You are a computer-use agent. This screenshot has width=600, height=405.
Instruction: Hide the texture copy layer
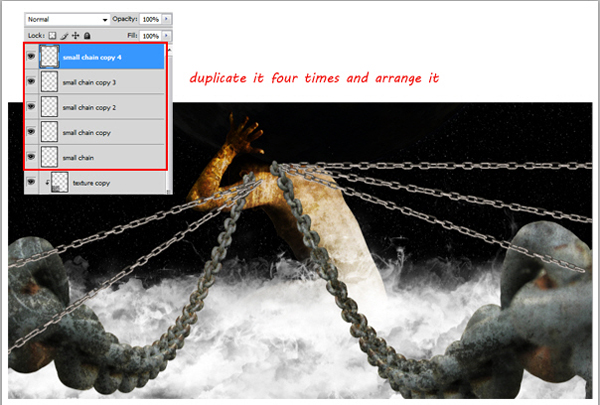point(31,181)
